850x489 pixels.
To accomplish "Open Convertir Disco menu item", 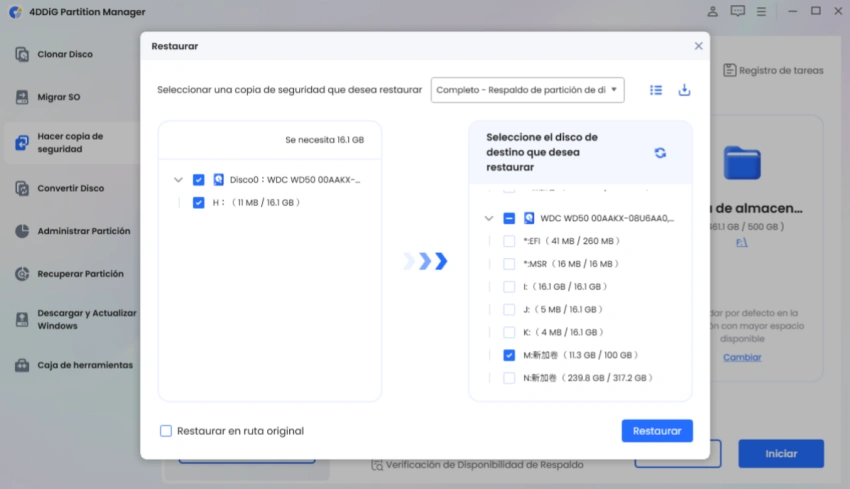I will pyautogui.click(x=70, y=188).
